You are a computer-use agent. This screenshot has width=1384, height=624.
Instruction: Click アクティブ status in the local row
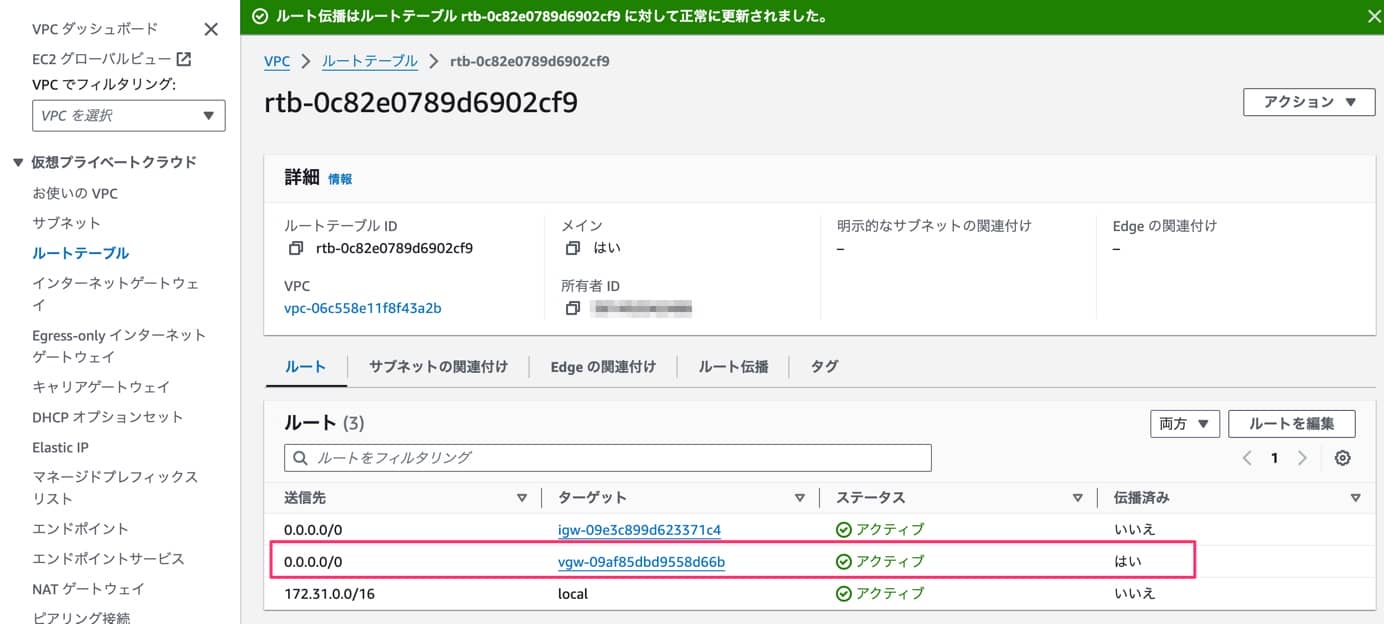[880, 594]
